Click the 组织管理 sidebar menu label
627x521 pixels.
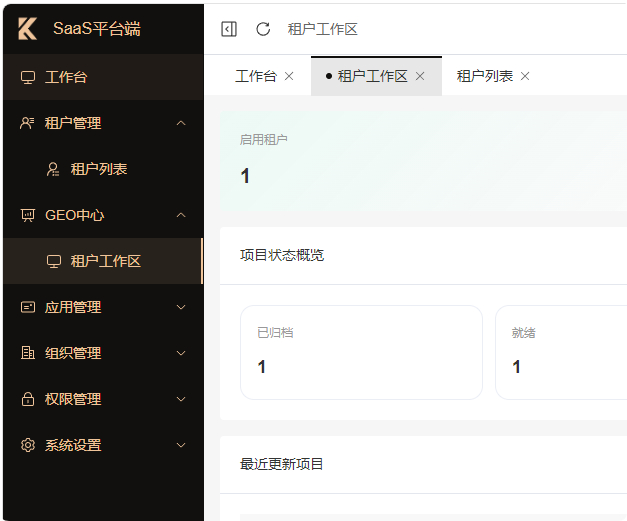pyautogui.click(x=73, y=353)
